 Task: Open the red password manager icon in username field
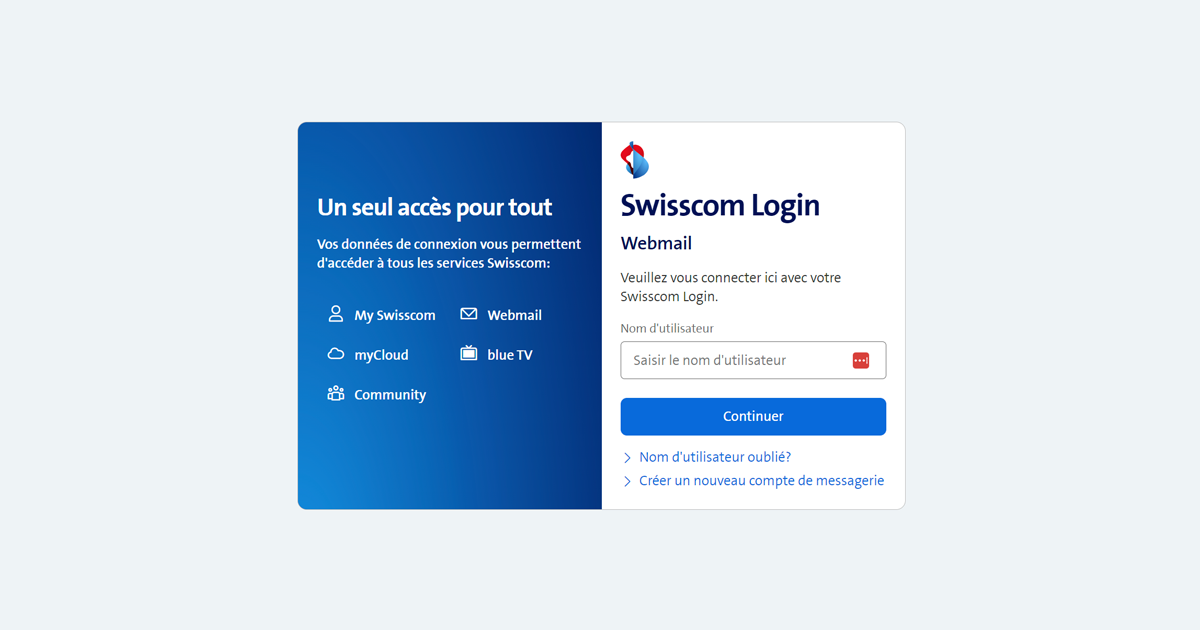pyautogui.click(x=861, y=360)
